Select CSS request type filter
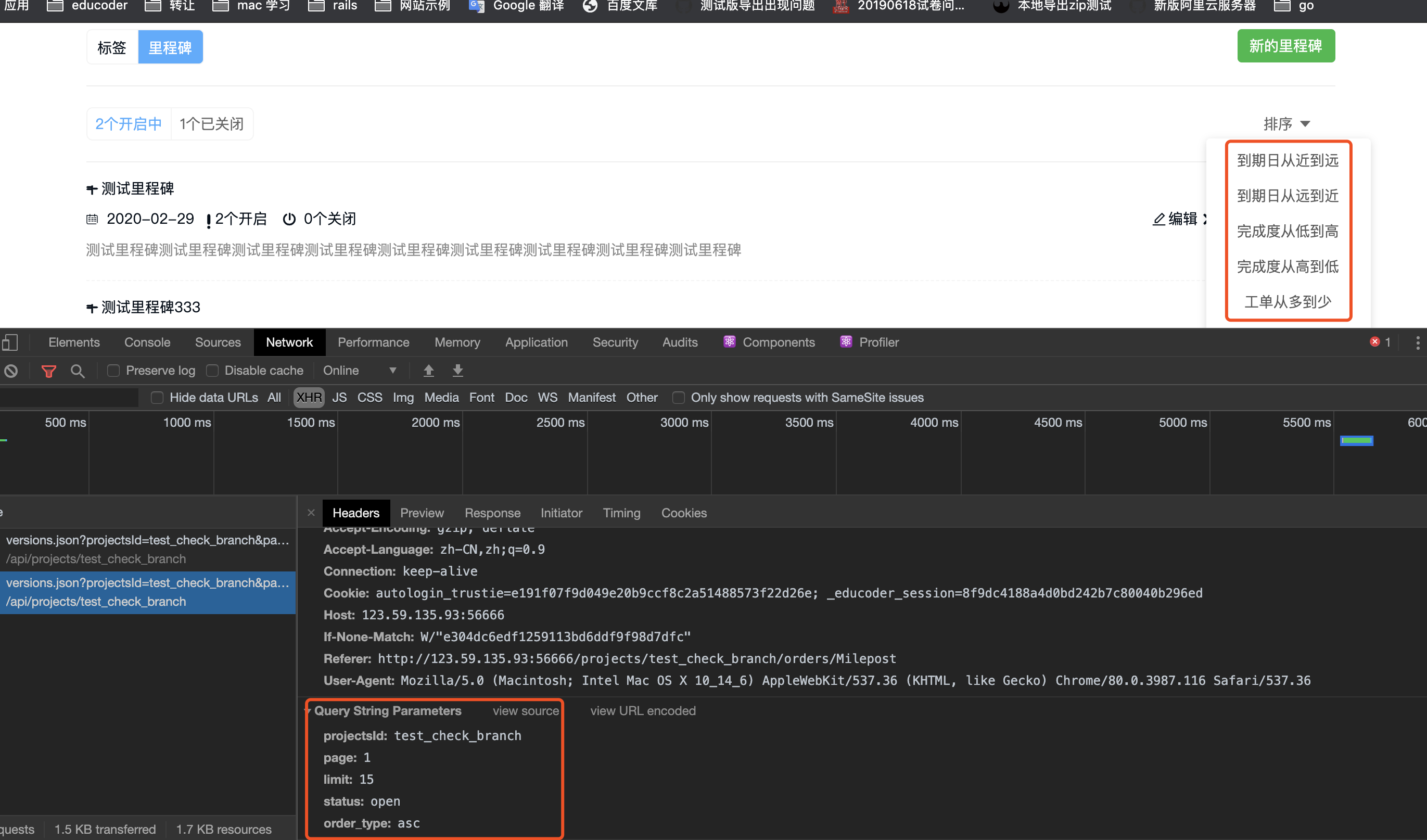 [370, 398]
